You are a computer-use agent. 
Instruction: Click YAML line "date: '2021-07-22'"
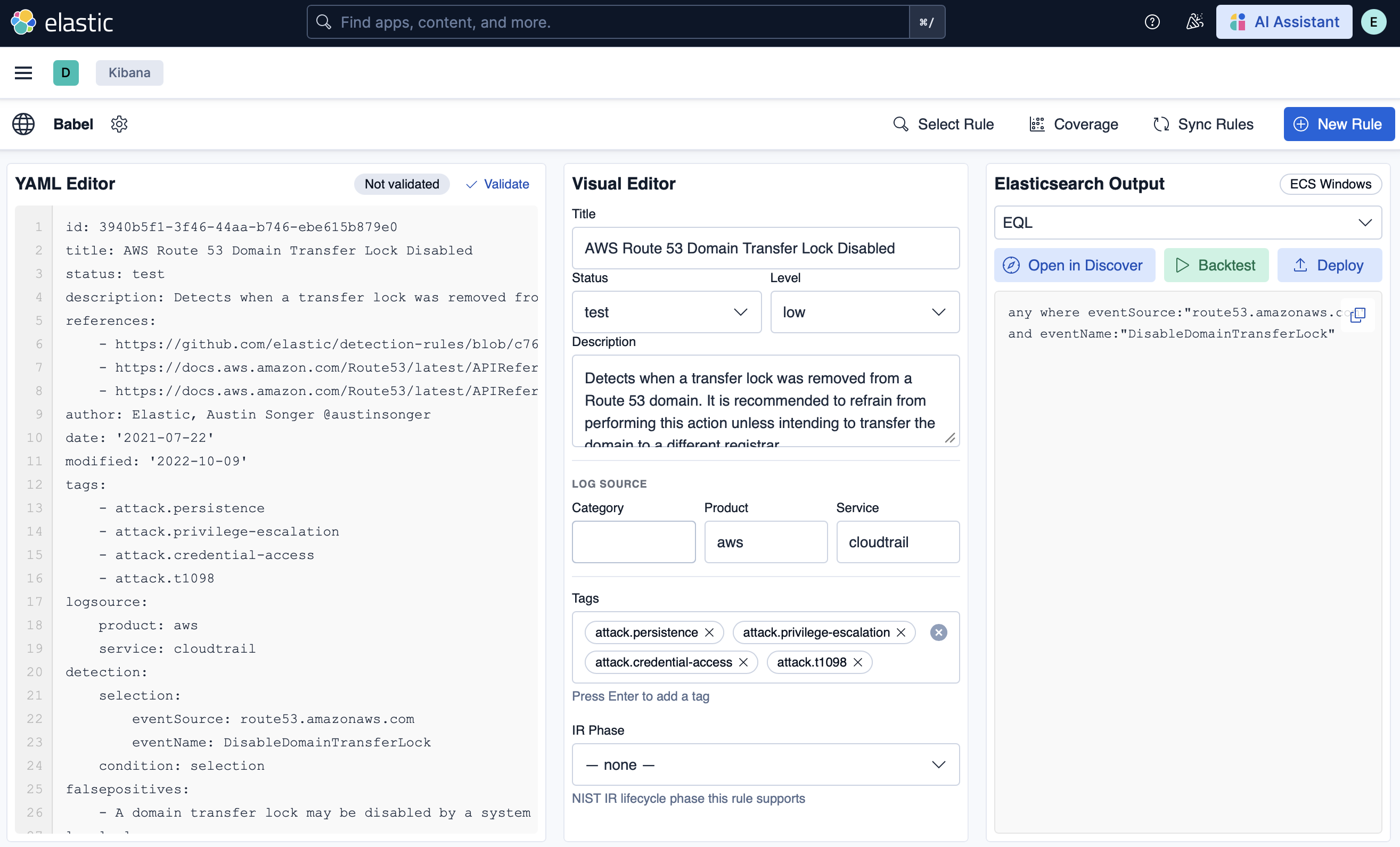(x=140, y=438)
